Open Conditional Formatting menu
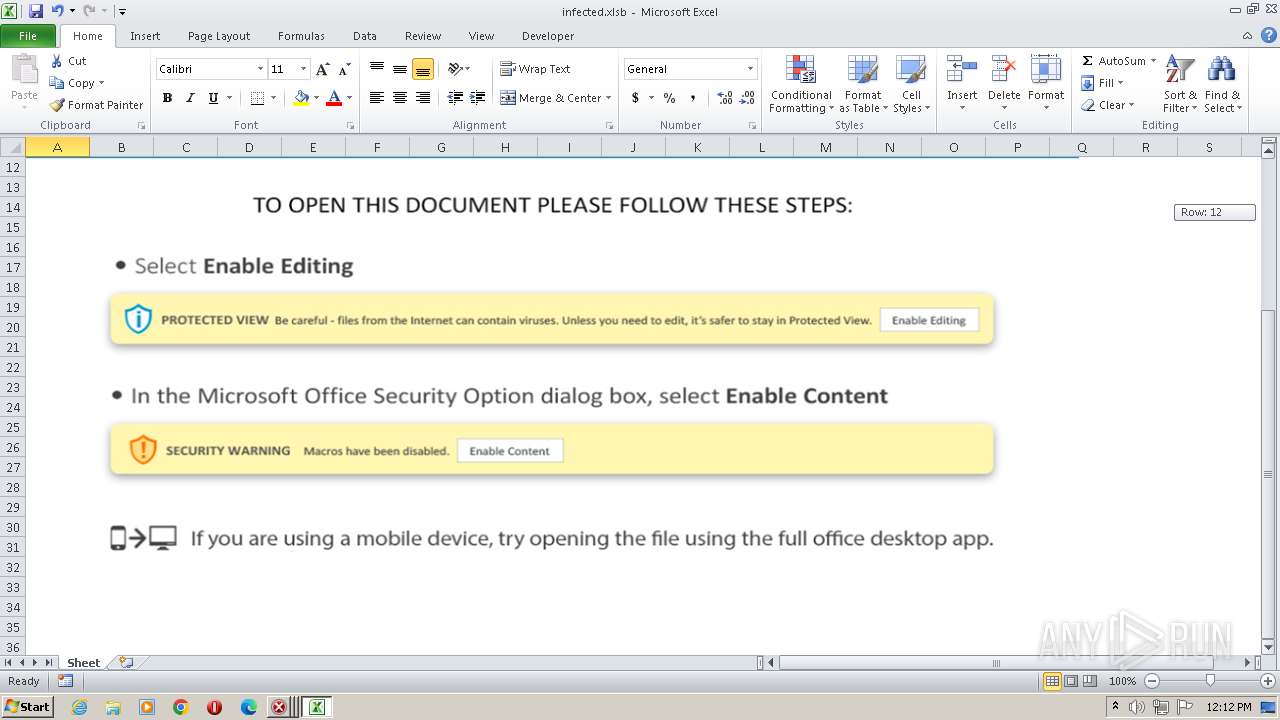 pyautogui.click(x=801, y=84)
